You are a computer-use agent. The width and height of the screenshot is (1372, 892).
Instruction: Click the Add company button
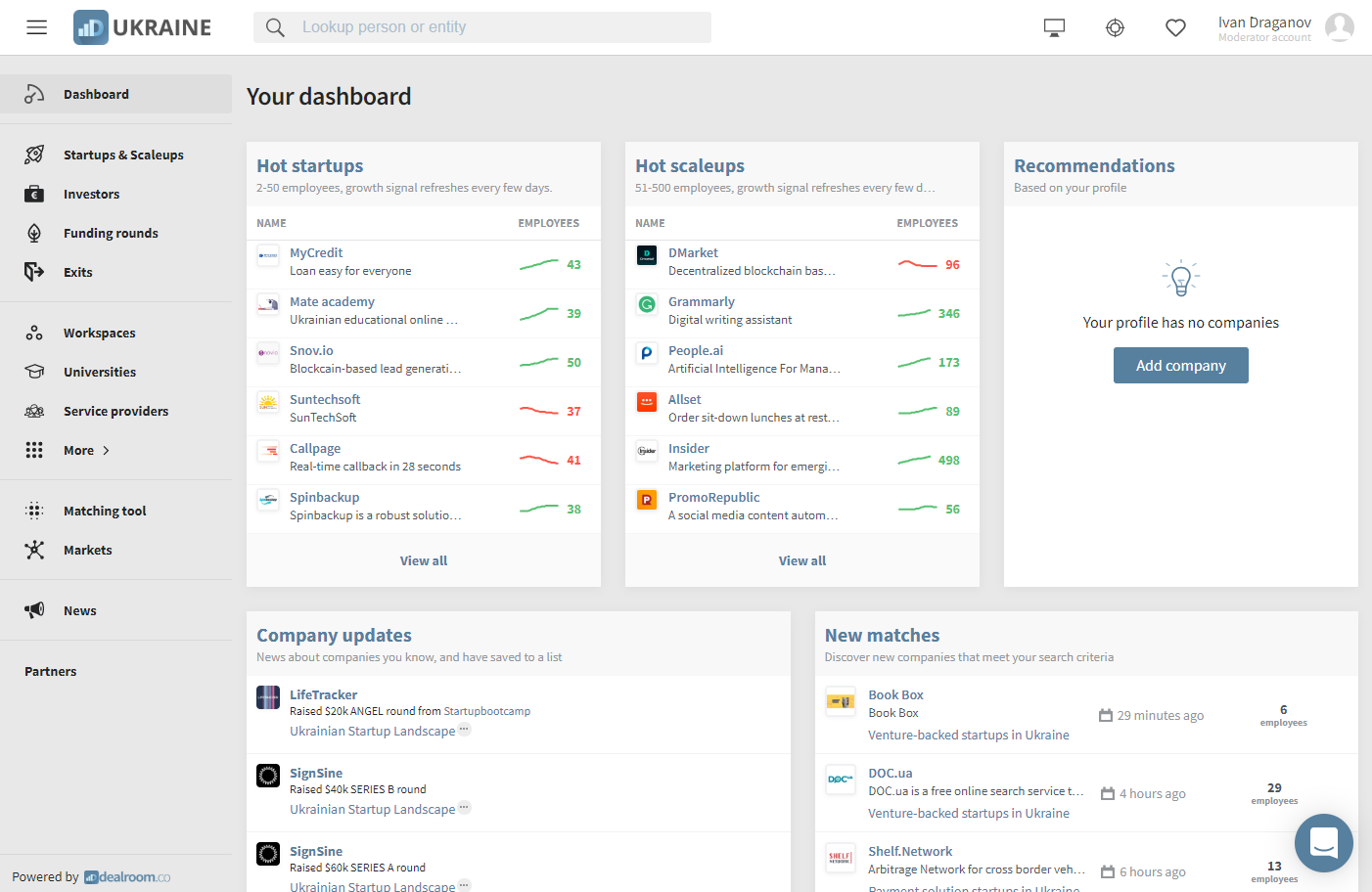pos(1180,365)
